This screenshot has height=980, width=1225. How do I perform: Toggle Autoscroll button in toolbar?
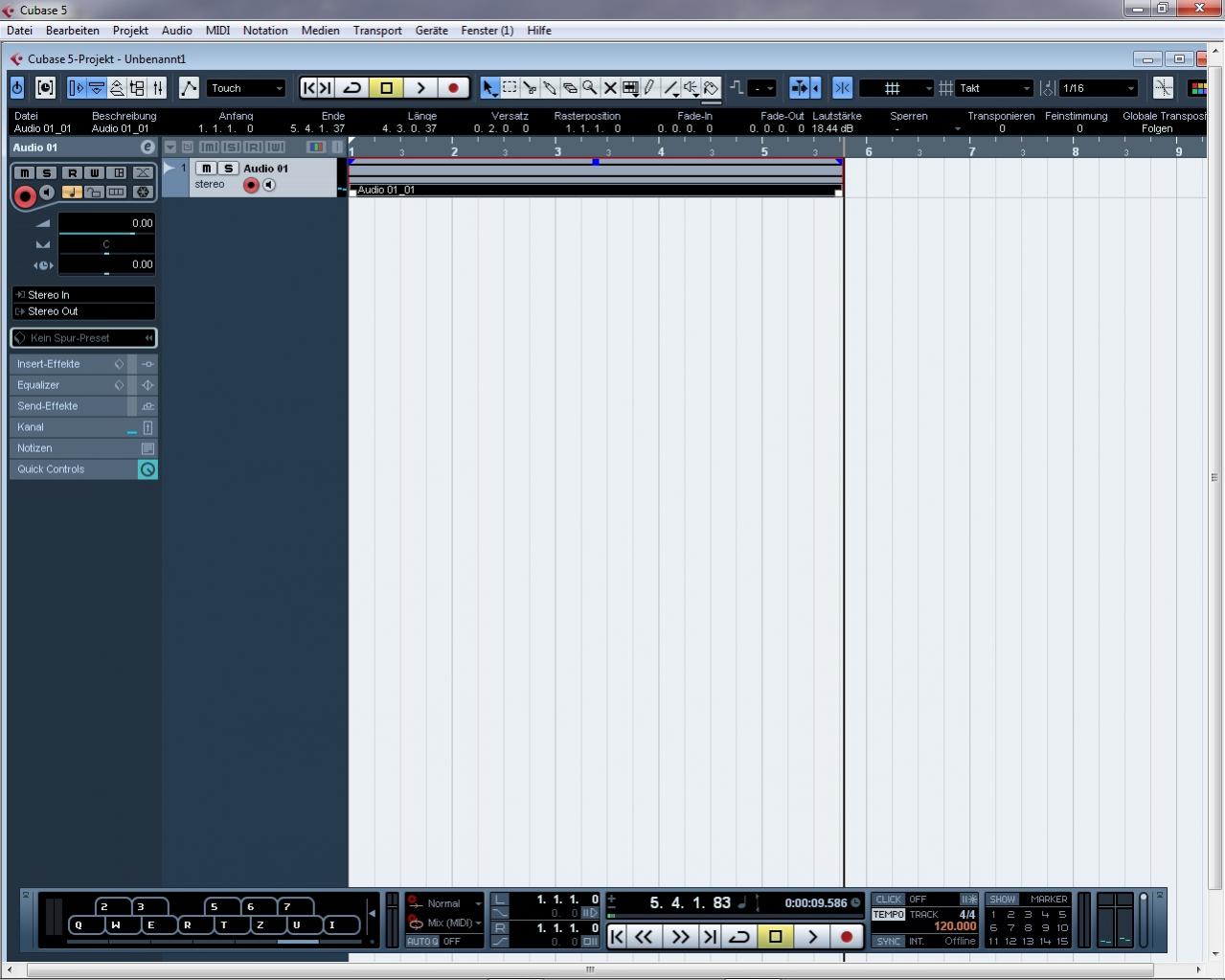[x=800, y=88]
